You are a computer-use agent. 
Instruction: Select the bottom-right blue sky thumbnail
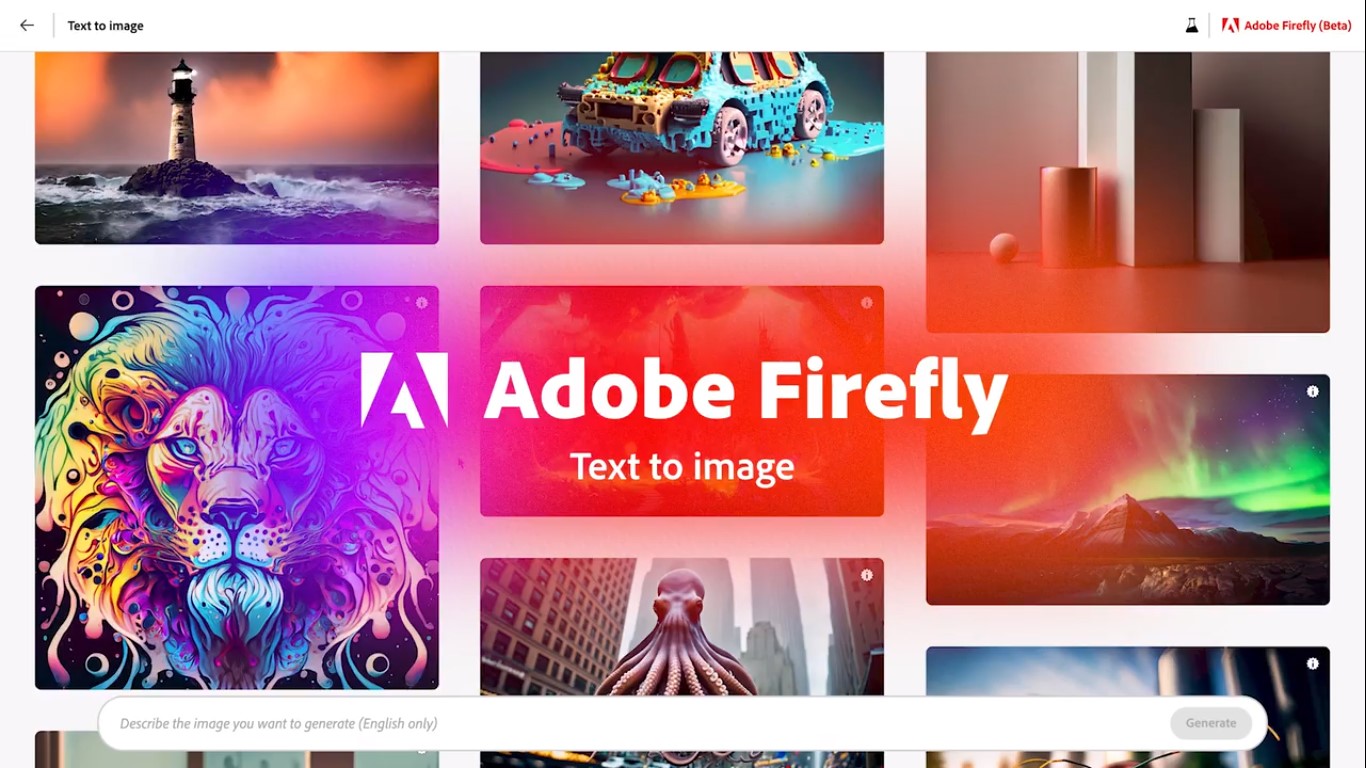pyautogui.click(x=1128, y=671)
